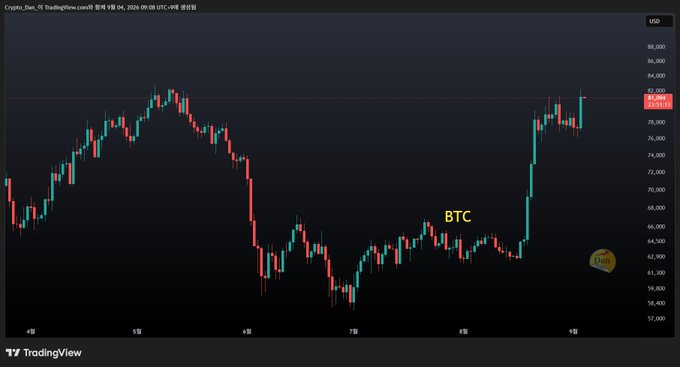Click the 86,000 price axis label

pos(656,61)
